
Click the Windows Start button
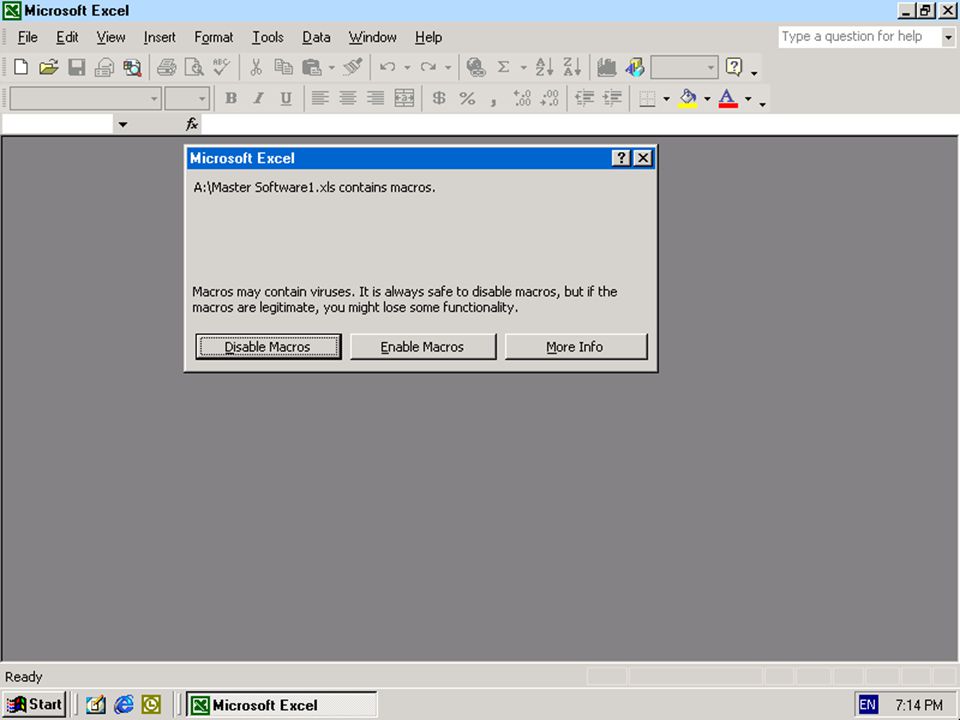point(34,705)
